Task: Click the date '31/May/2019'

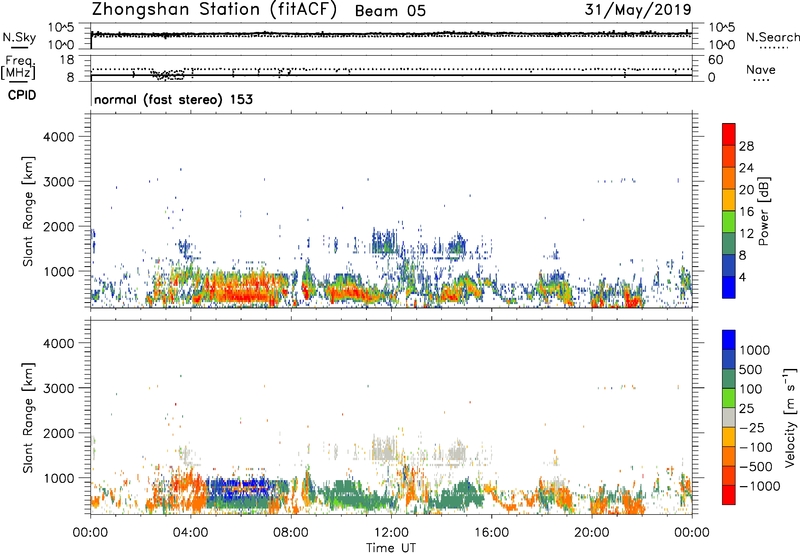Action: (x=638, y=9)
